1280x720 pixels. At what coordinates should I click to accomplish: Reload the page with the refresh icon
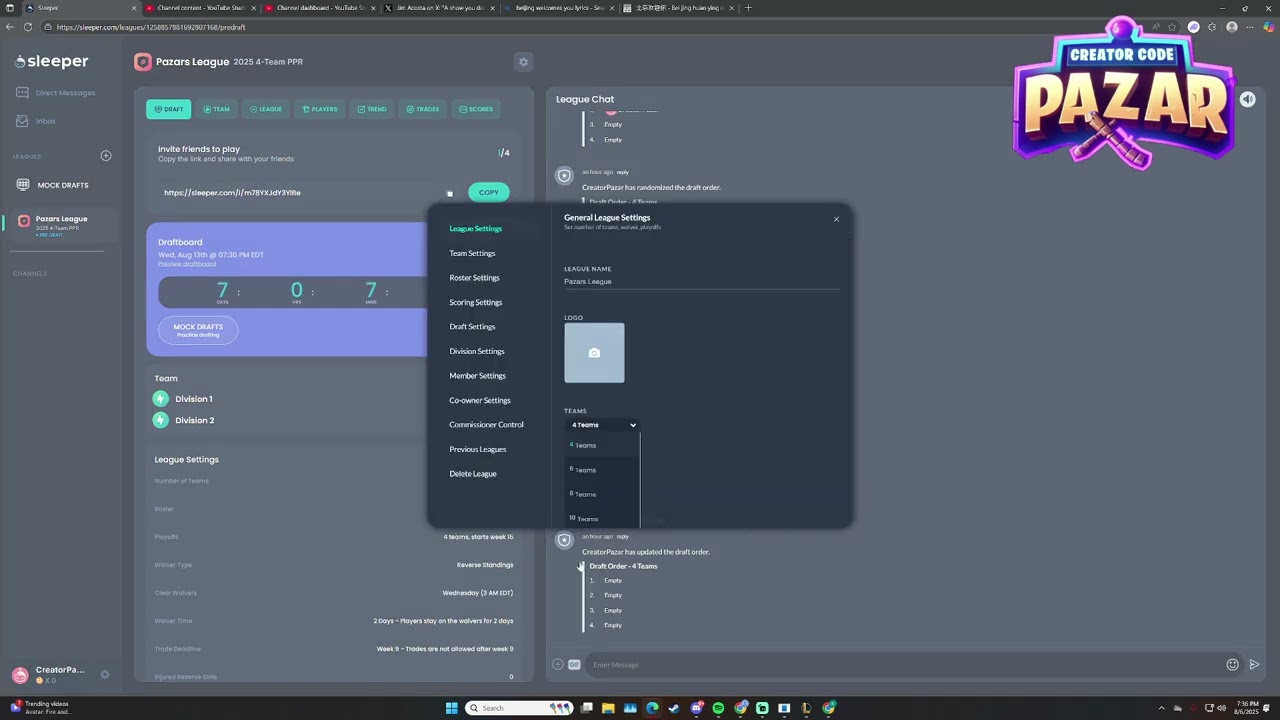29,27
